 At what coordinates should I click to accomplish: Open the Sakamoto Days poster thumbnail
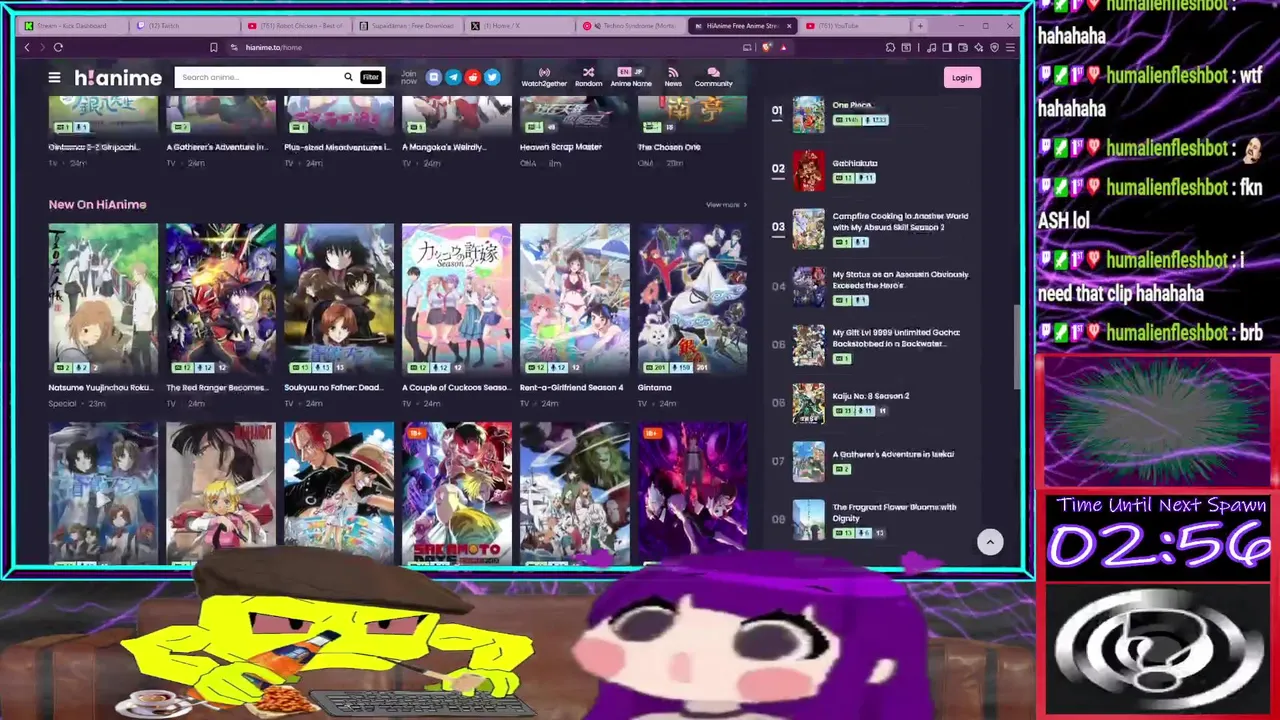tap(457, 494)
